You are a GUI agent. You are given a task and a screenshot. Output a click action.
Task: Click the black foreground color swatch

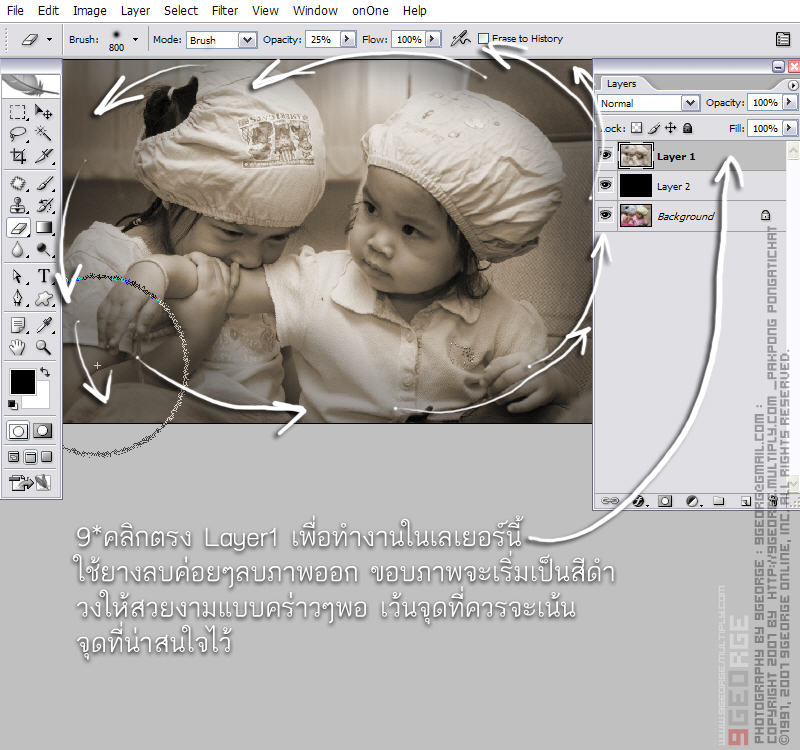[21, 381]
